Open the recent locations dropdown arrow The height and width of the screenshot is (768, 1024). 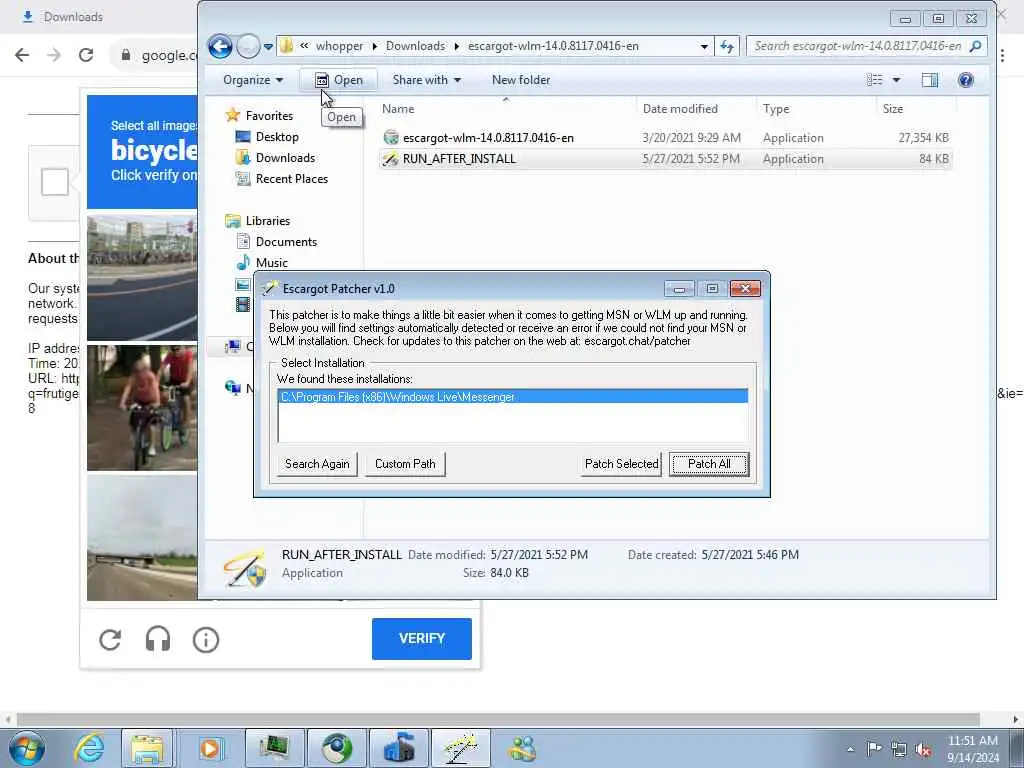click(268, 47)
